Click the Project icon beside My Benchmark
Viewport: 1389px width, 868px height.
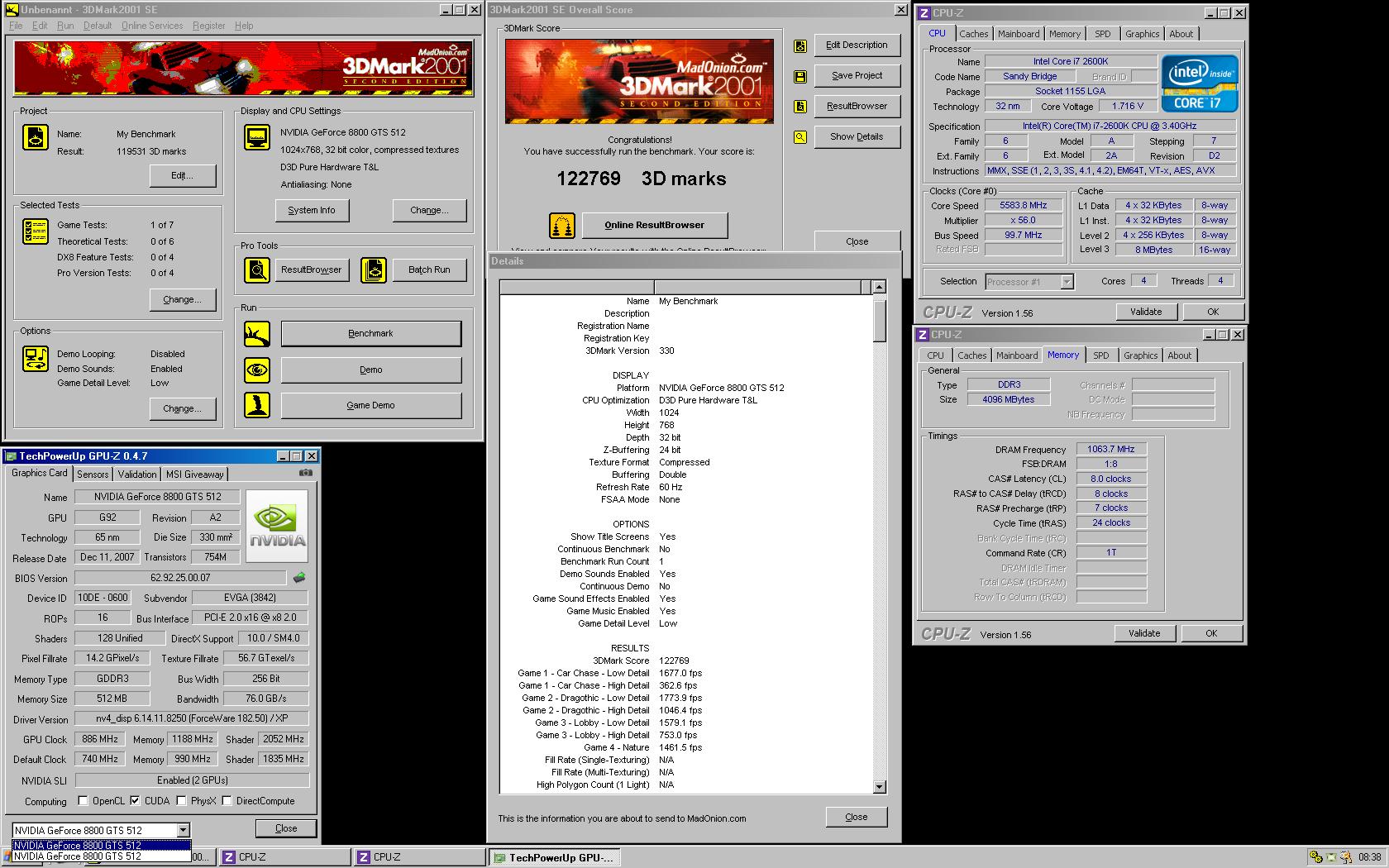pos(35,137)
